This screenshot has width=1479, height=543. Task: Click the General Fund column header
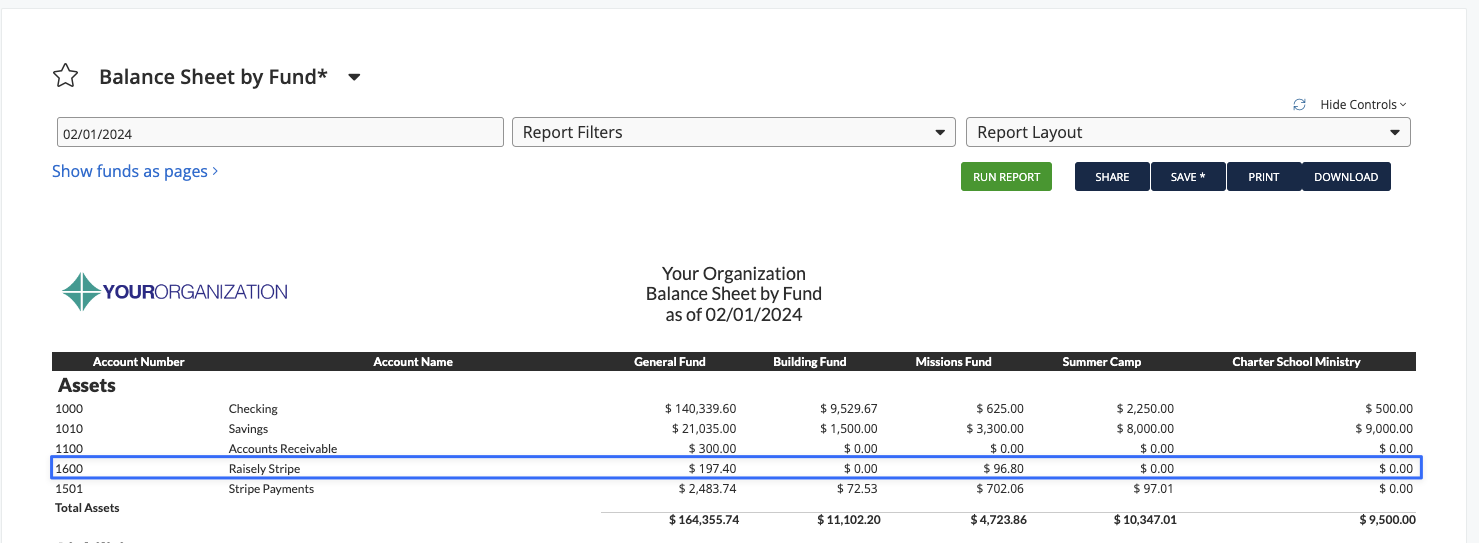(x=670, y=362)
